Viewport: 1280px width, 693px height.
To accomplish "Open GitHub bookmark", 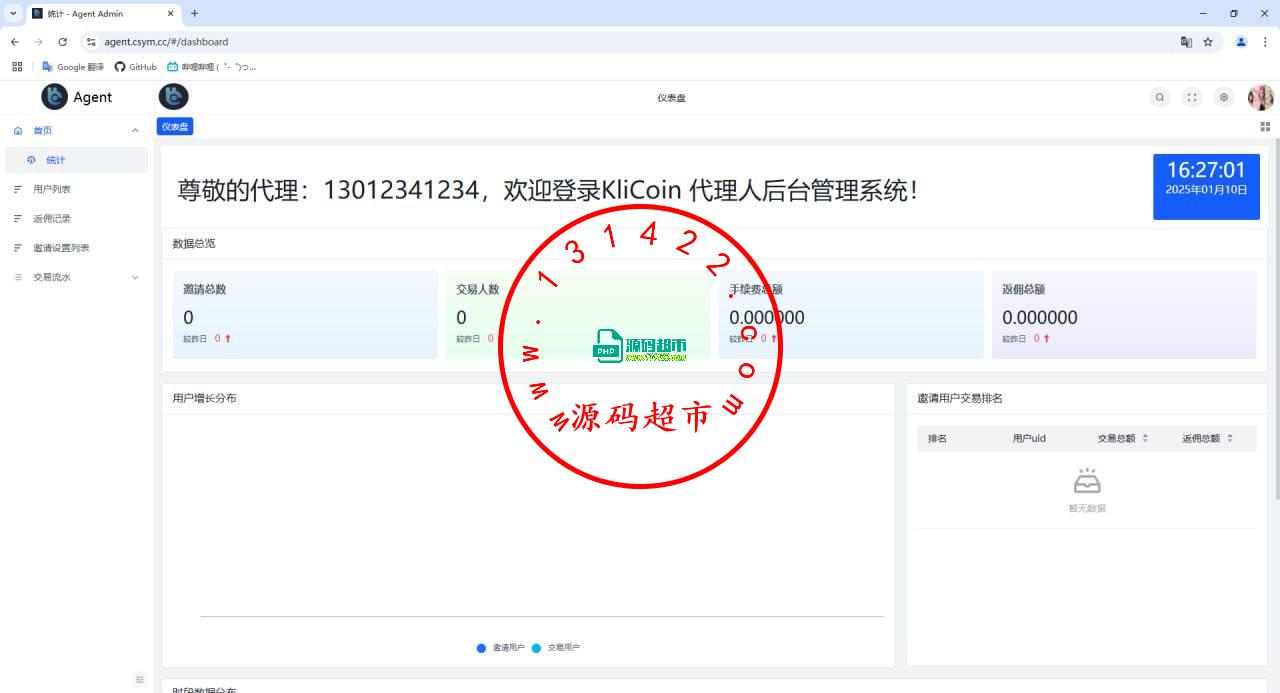I will (x=136, y=67).
